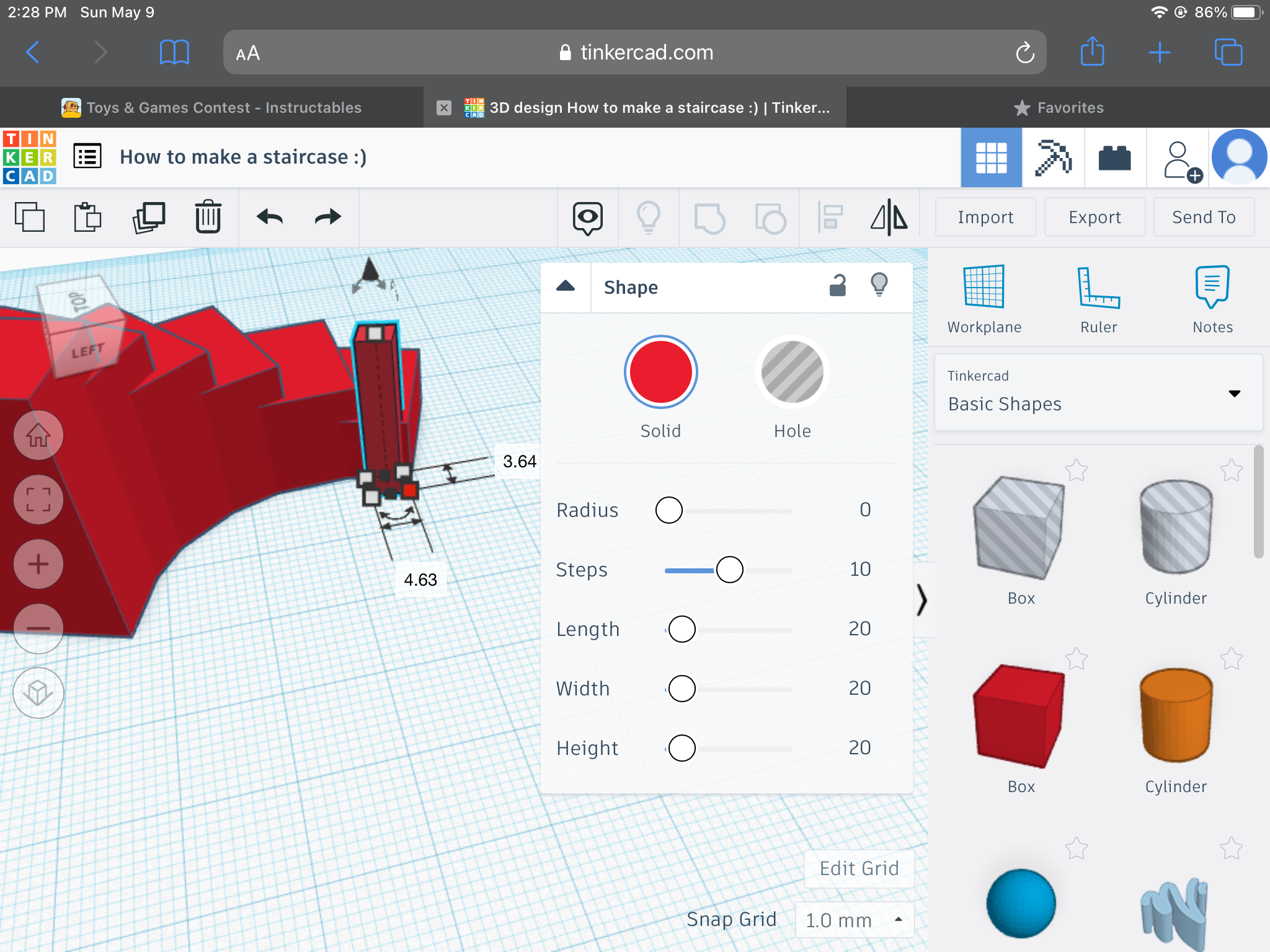This screenshot has height=952, width=1270.
Task: Collapse the Shape panel
Action: [566, 286]
